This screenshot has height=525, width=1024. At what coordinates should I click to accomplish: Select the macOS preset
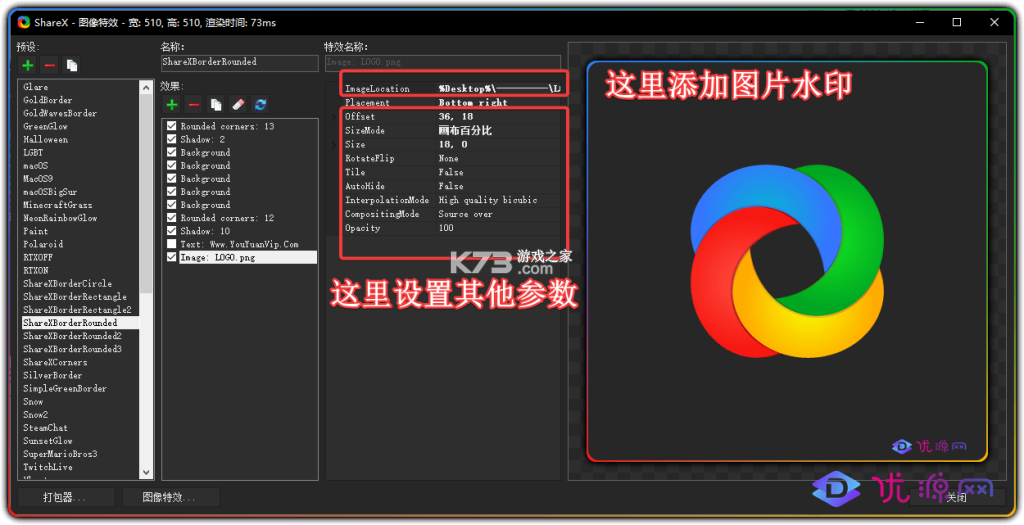click(x=36, y=165)
